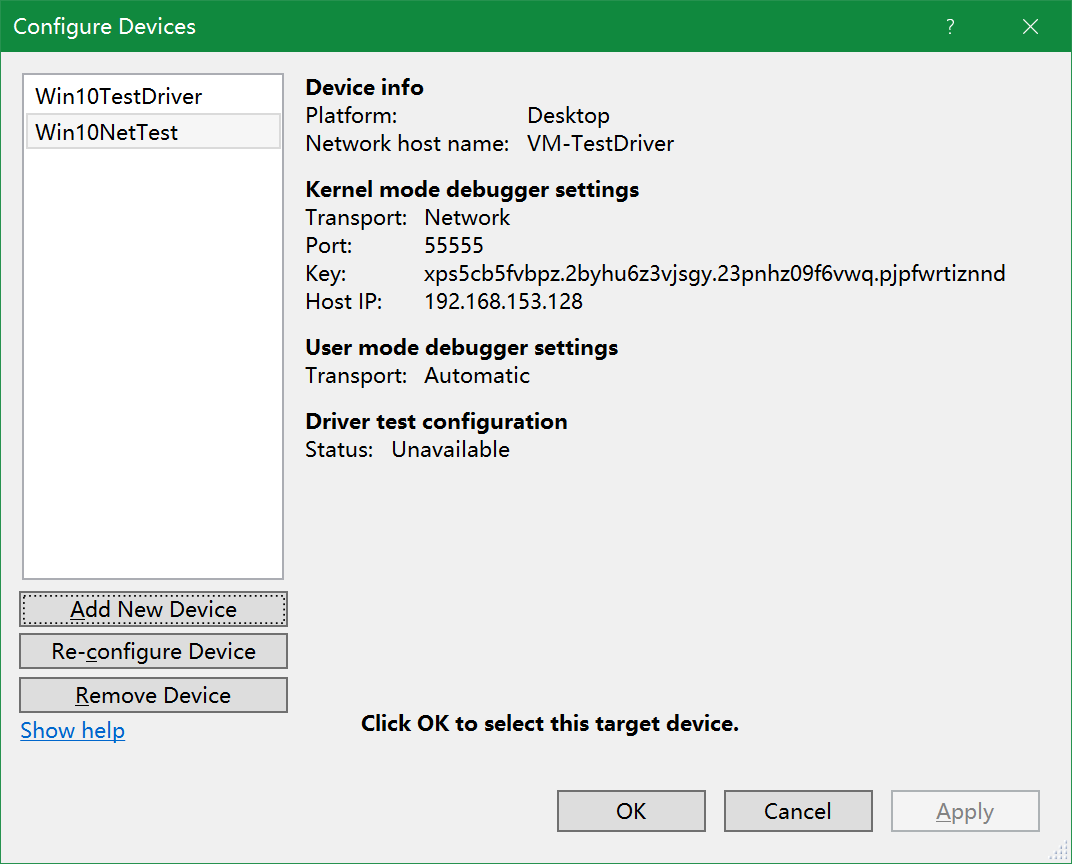The image size is (1072, 864).
Task: Click the Host IP address value
Action: (500, 301)
